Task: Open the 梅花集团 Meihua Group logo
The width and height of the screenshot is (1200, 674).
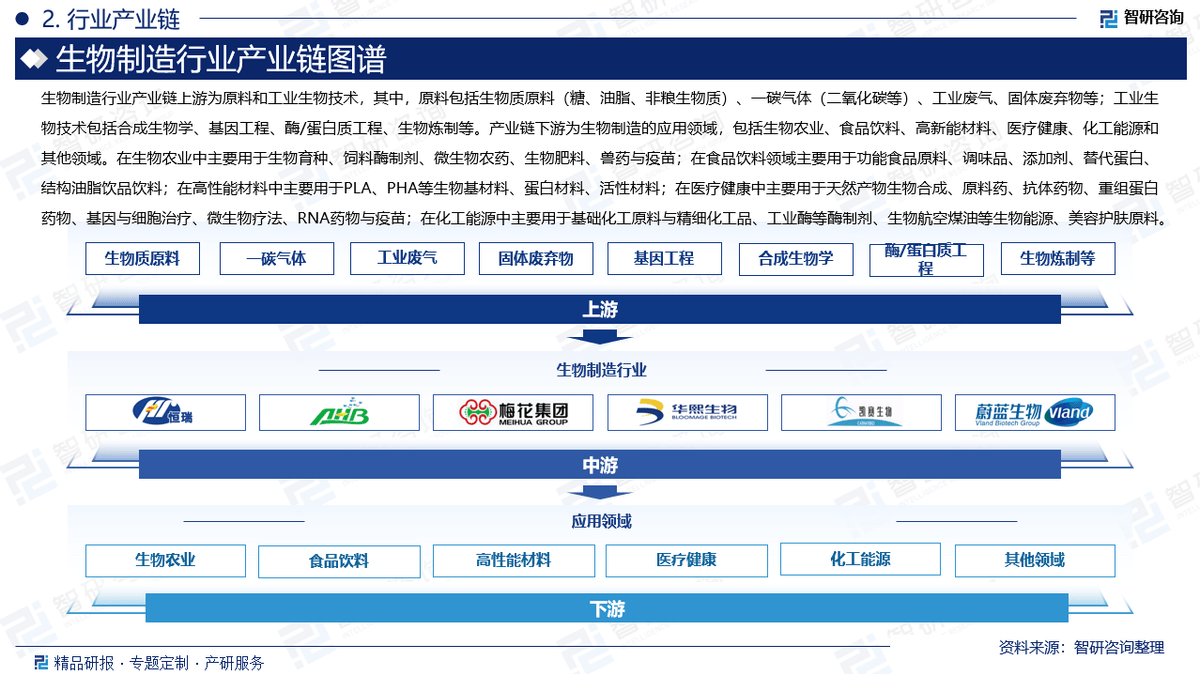Action: coord(513,412)
